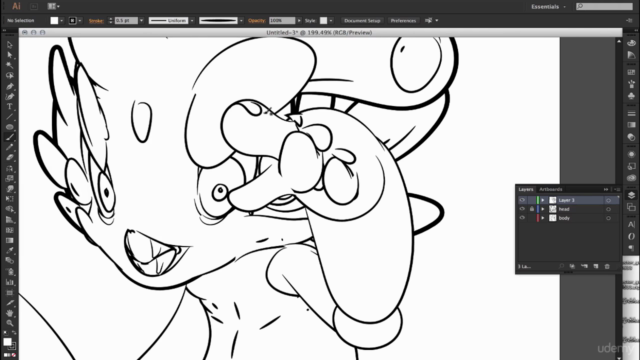Select the Scale tool

coord(10,178)
